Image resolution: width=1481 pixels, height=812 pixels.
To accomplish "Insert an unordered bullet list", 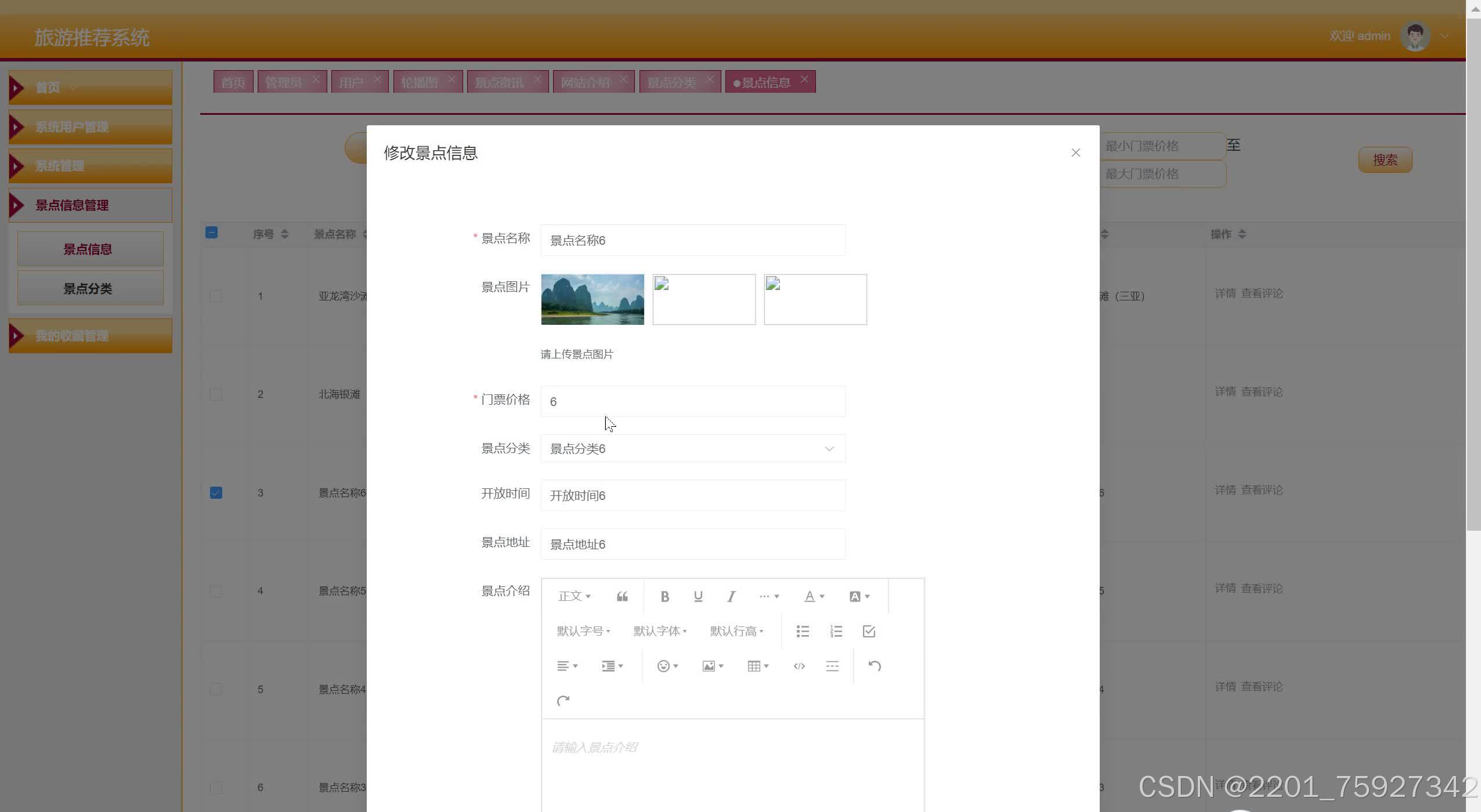I will 803,631.
